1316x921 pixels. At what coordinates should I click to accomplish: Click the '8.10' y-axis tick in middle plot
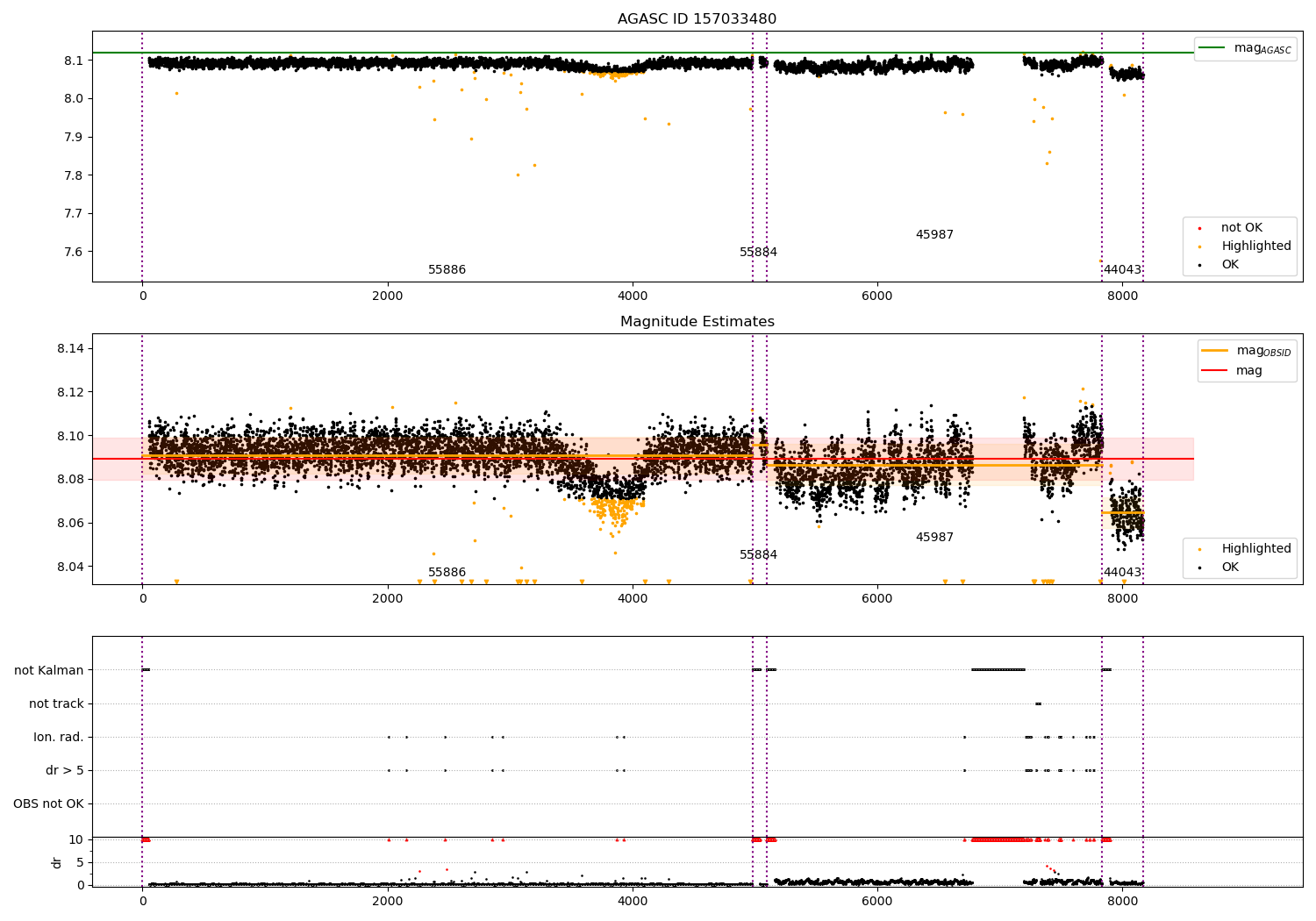point(70,436)
